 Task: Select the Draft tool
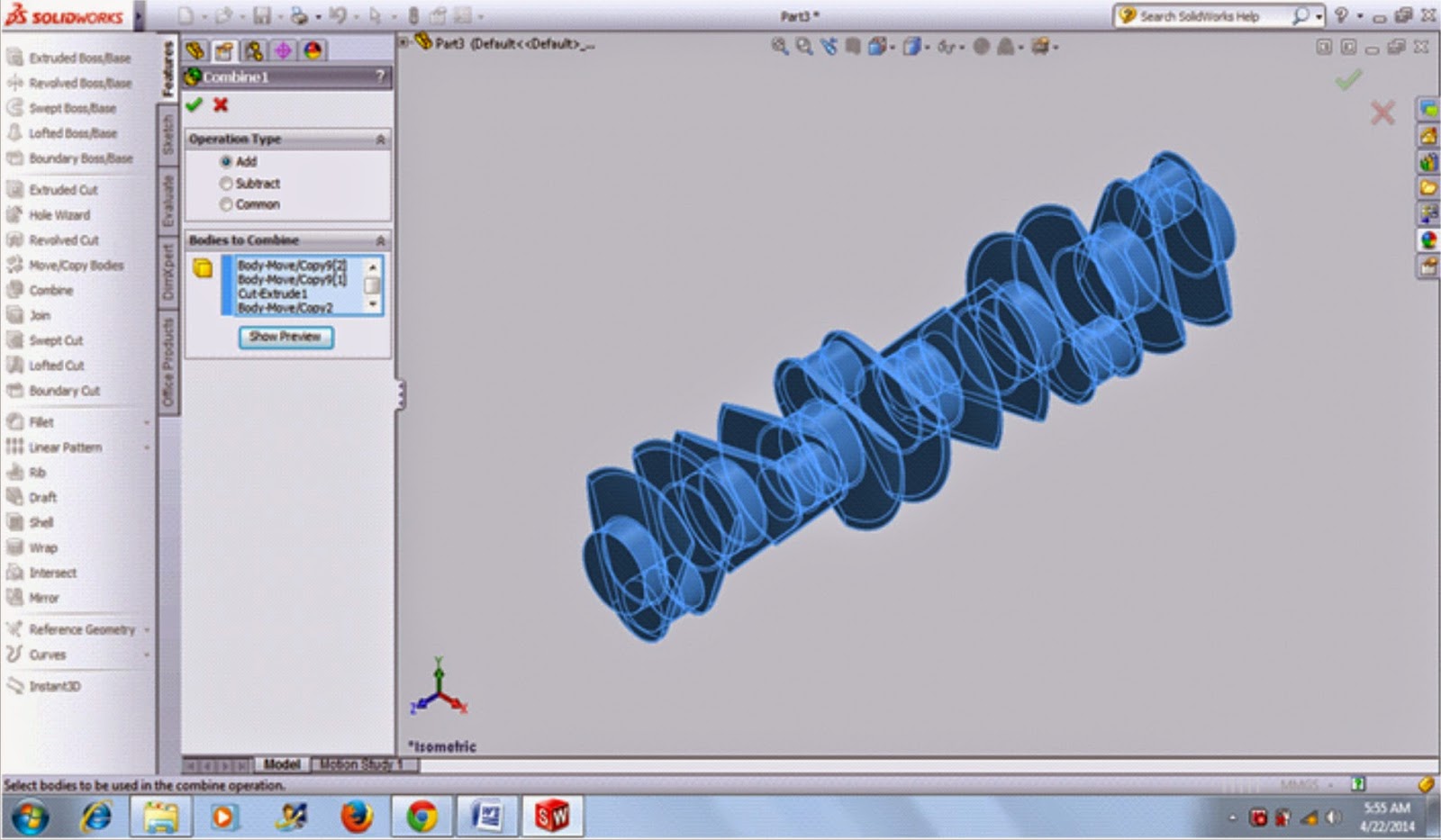(x=32, y=497)
